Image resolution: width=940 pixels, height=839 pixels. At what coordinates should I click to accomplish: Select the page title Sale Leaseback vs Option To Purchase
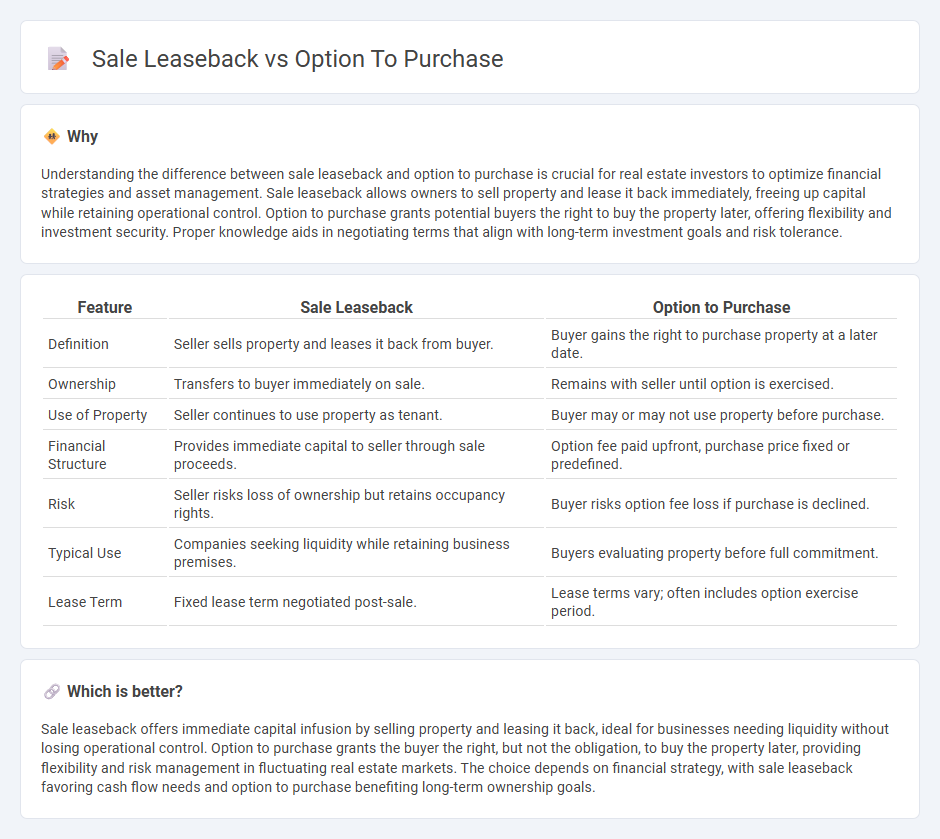[297, 59]
